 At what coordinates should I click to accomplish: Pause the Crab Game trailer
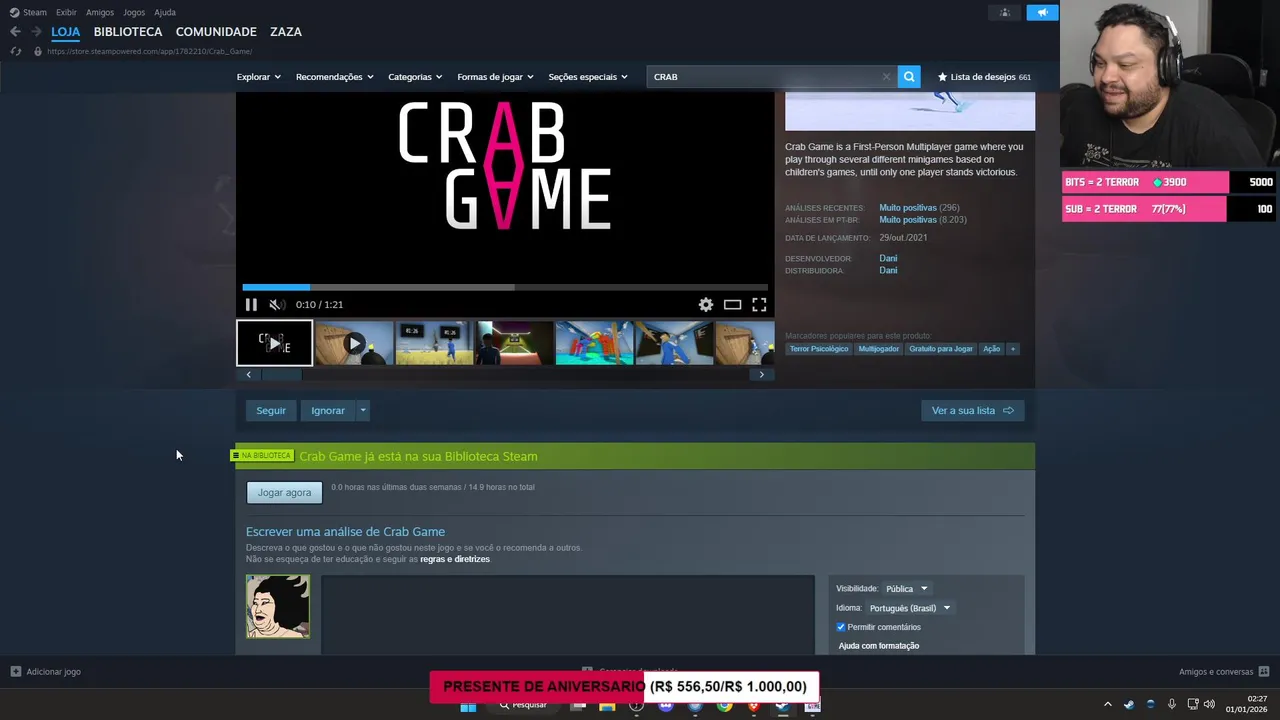pos(251,305)
